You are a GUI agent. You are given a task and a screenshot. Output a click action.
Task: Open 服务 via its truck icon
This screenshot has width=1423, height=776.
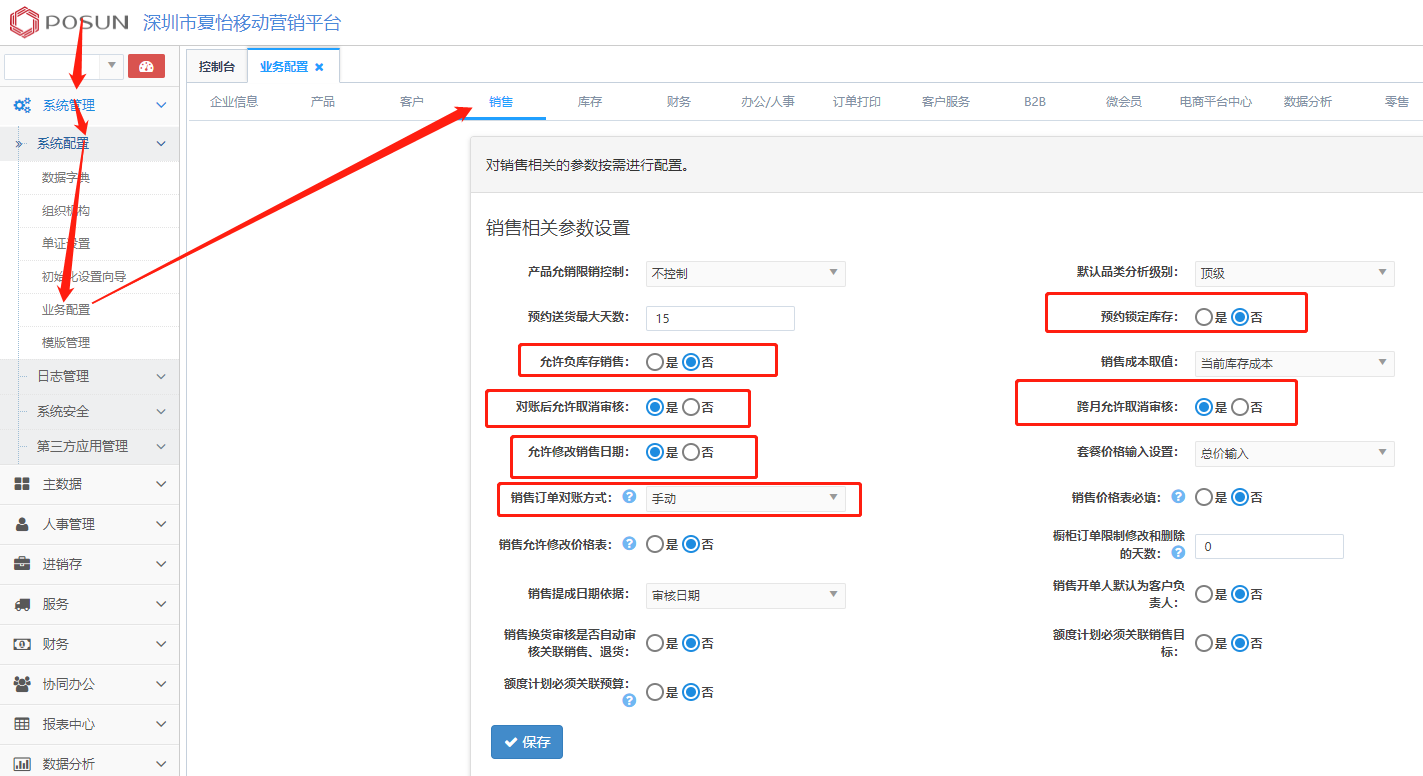pyautogui.click(x=22, y=604)
